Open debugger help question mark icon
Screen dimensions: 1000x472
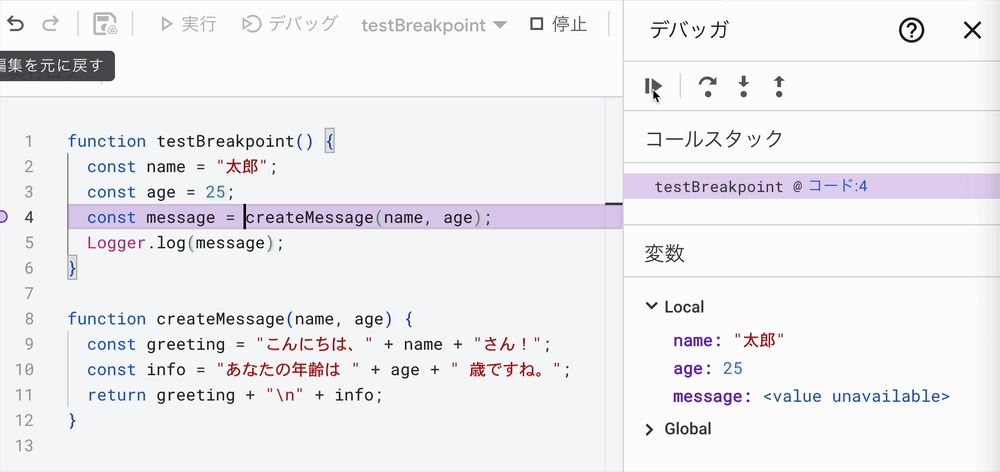[x=911, y=30]
